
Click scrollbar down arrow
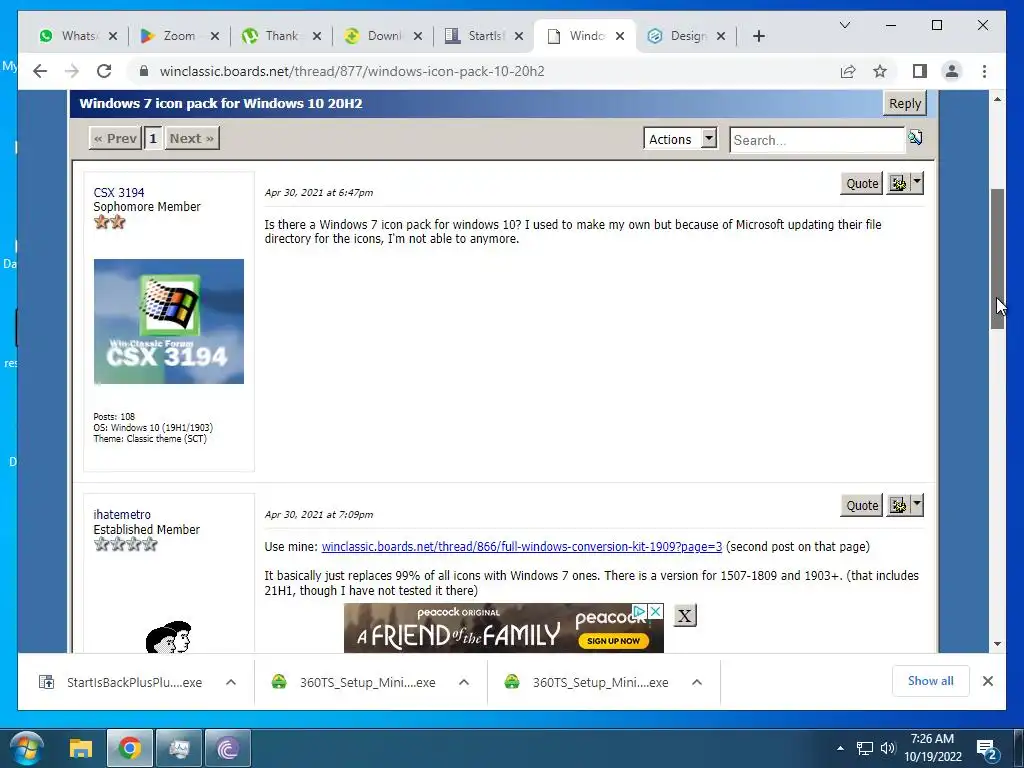997,644
